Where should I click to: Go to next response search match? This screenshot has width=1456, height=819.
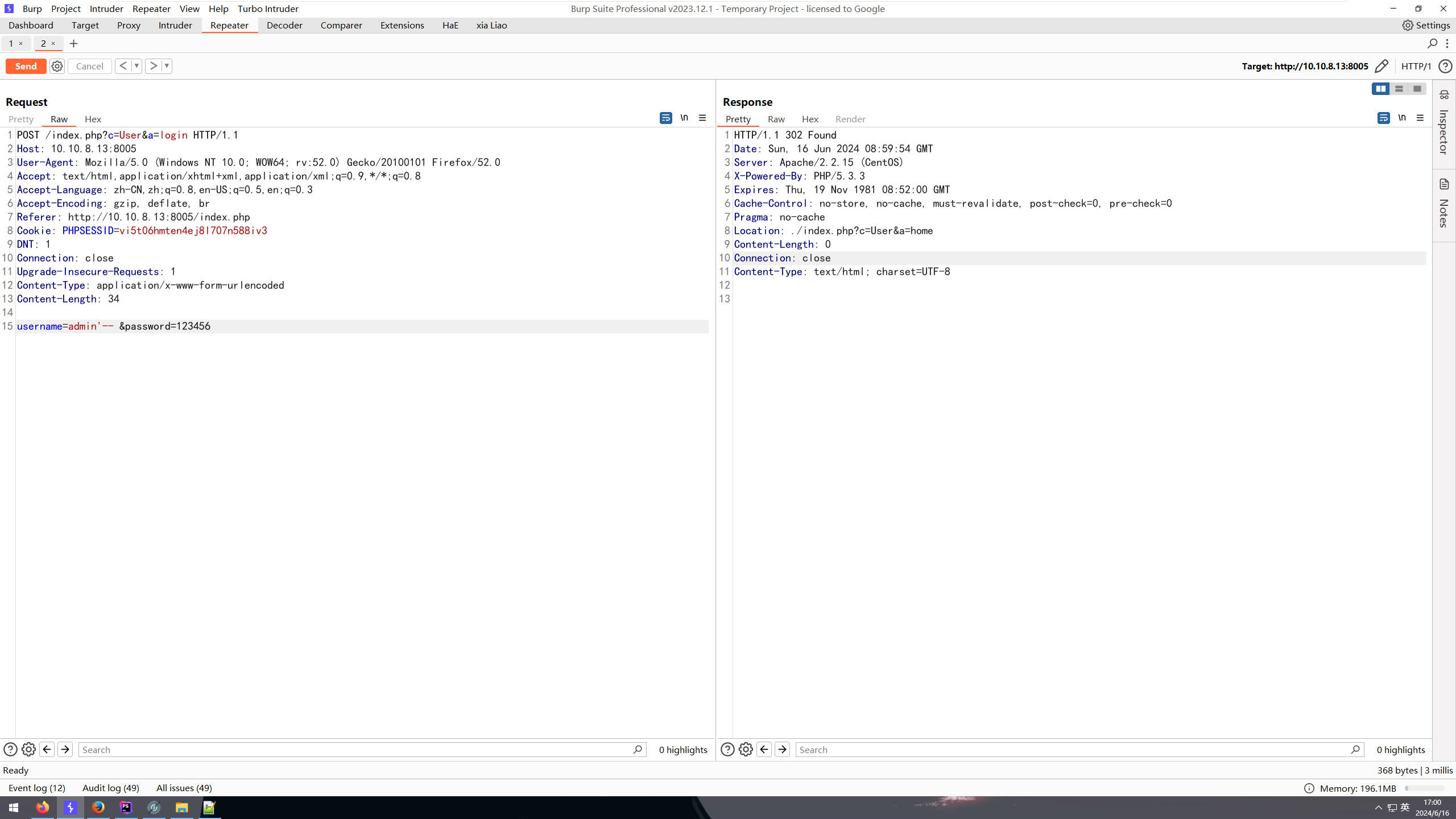click(783, 750)
